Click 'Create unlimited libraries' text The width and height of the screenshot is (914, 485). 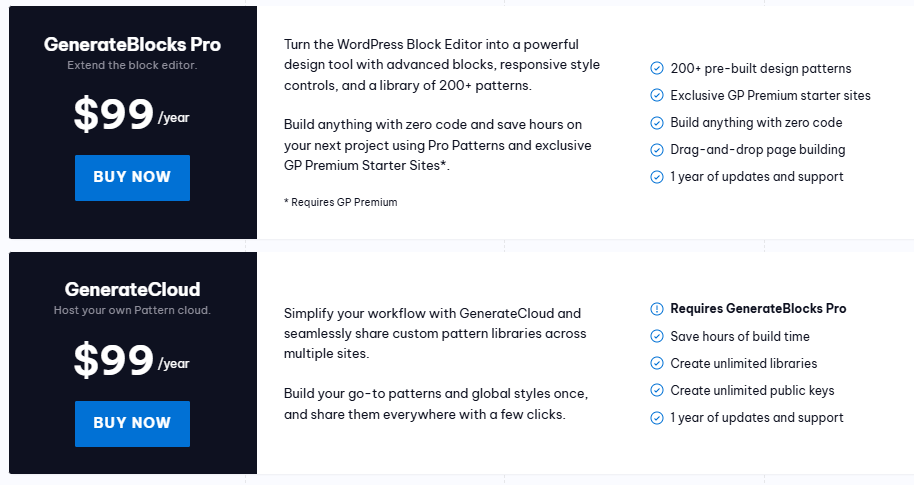coord(744,363)
